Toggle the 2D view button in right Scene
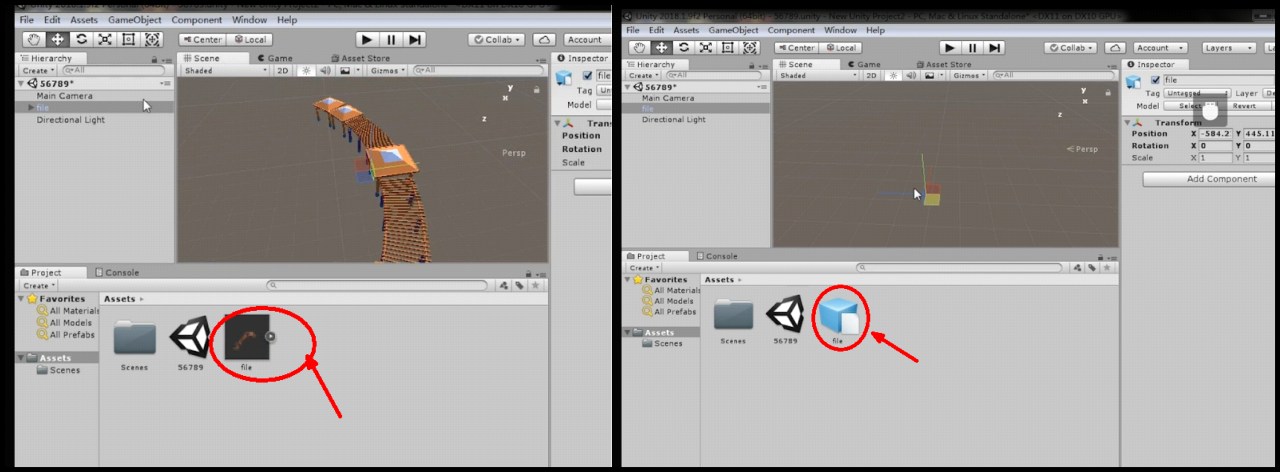Screen dimensions: 1280x472 coord(871,76)
